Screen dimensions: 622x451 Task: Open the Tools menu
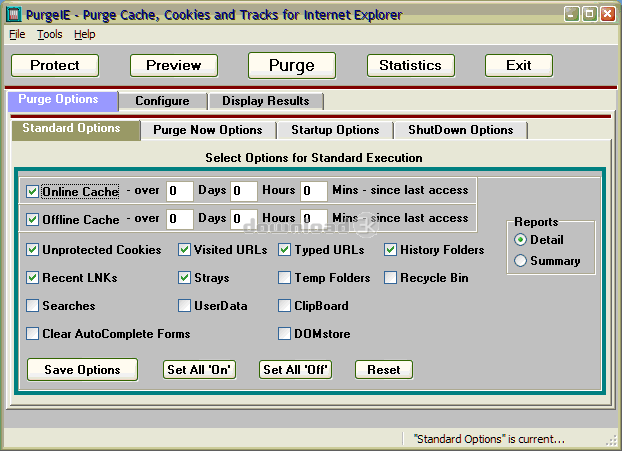point(50,35)
